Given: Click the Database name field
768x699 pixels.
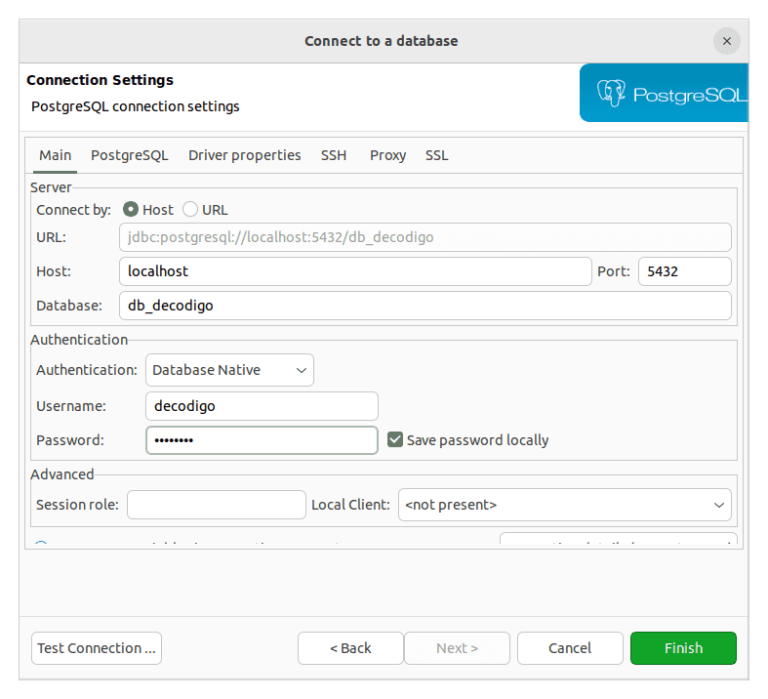Looking at the screenshot, I should click(425, 306).
